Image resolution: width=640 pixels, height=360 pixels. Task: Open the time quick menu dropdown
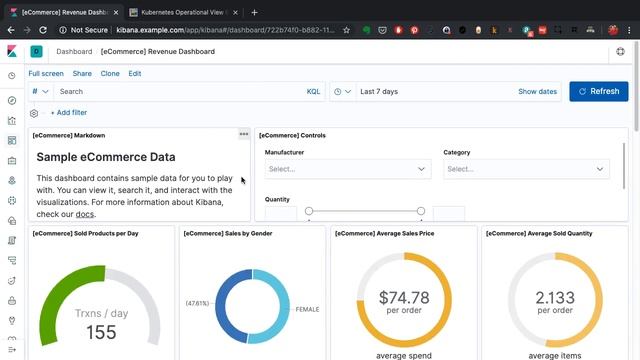click(x=342, y=91)
